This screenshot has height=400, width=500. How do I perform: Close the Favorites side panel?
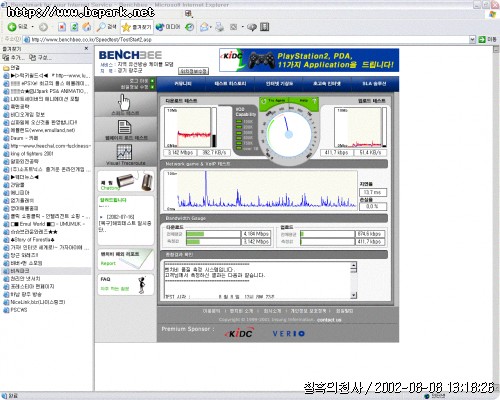87,49
